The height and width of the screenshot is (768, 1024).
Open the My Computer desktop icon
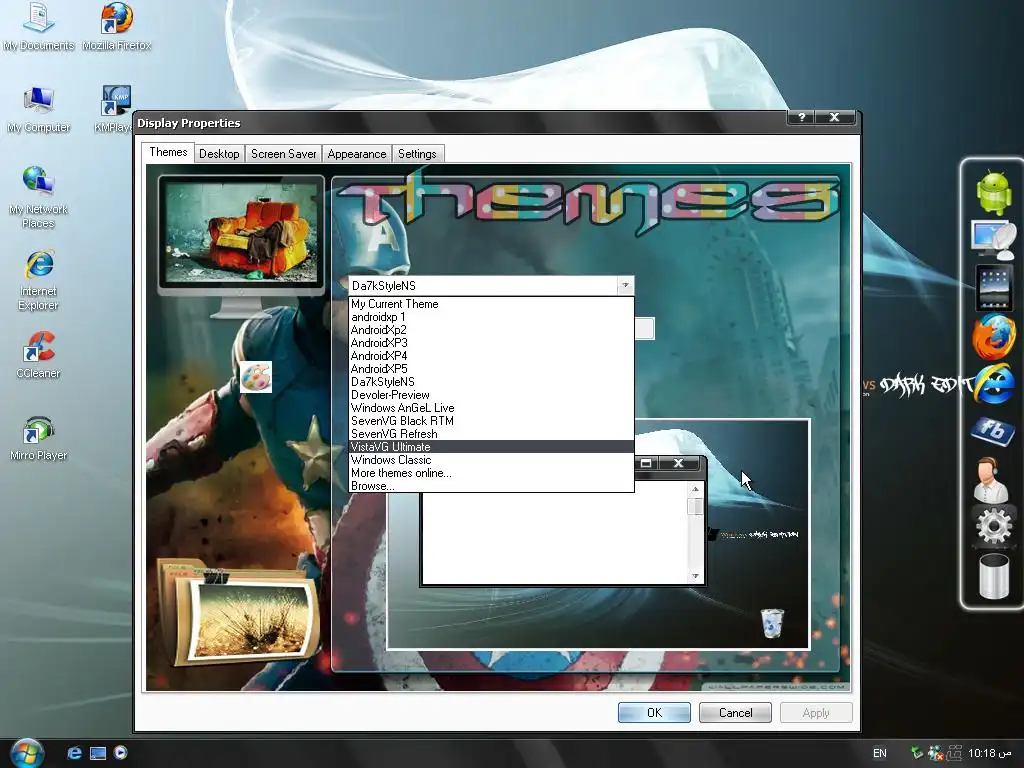(39, 109)
